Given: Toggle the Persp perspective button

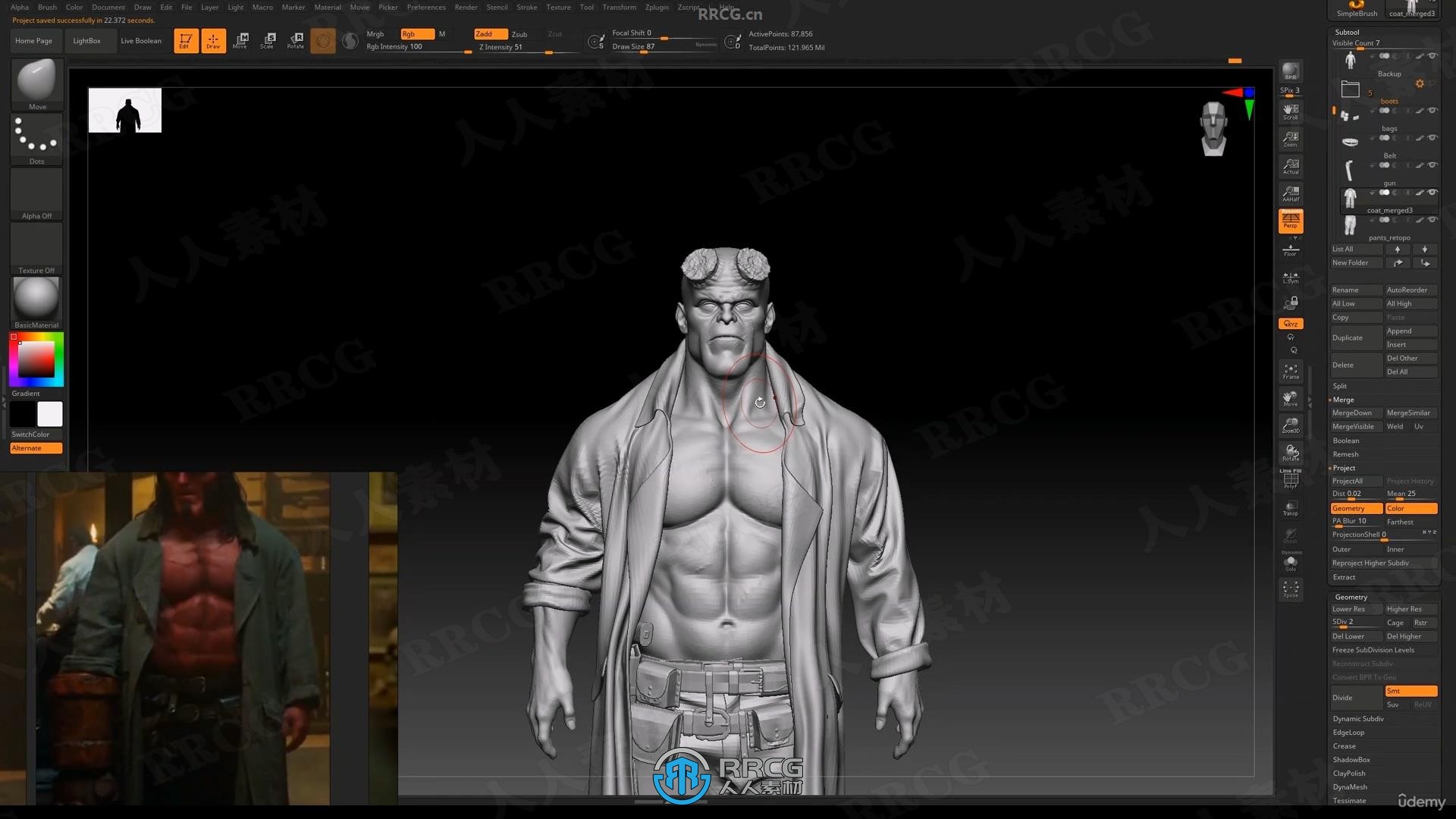Looking at the screenshot, I should [1290, 221].
